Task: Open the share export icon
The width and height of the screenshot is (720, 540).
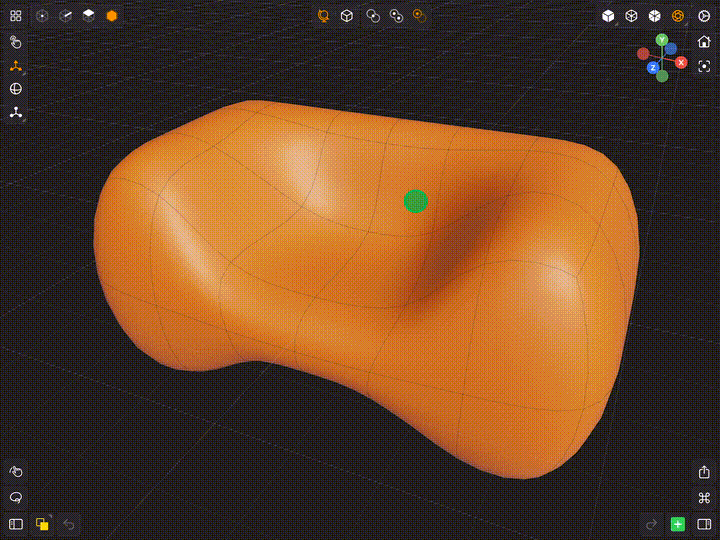Action: [x=704, y=472]
